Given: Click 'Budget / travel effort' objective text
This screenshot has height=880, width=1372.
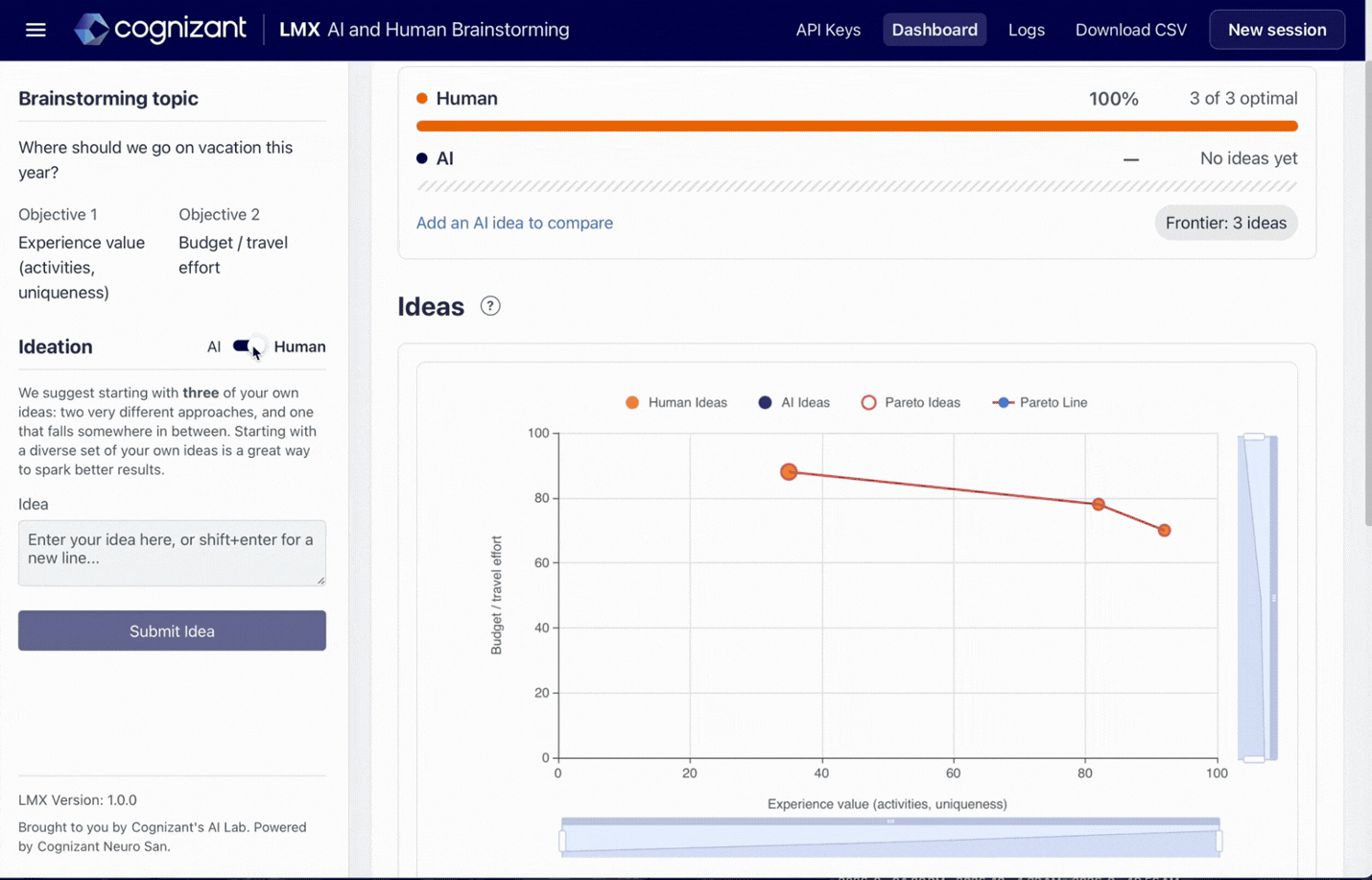Looking at the screenshot, I should coord(233,255).
